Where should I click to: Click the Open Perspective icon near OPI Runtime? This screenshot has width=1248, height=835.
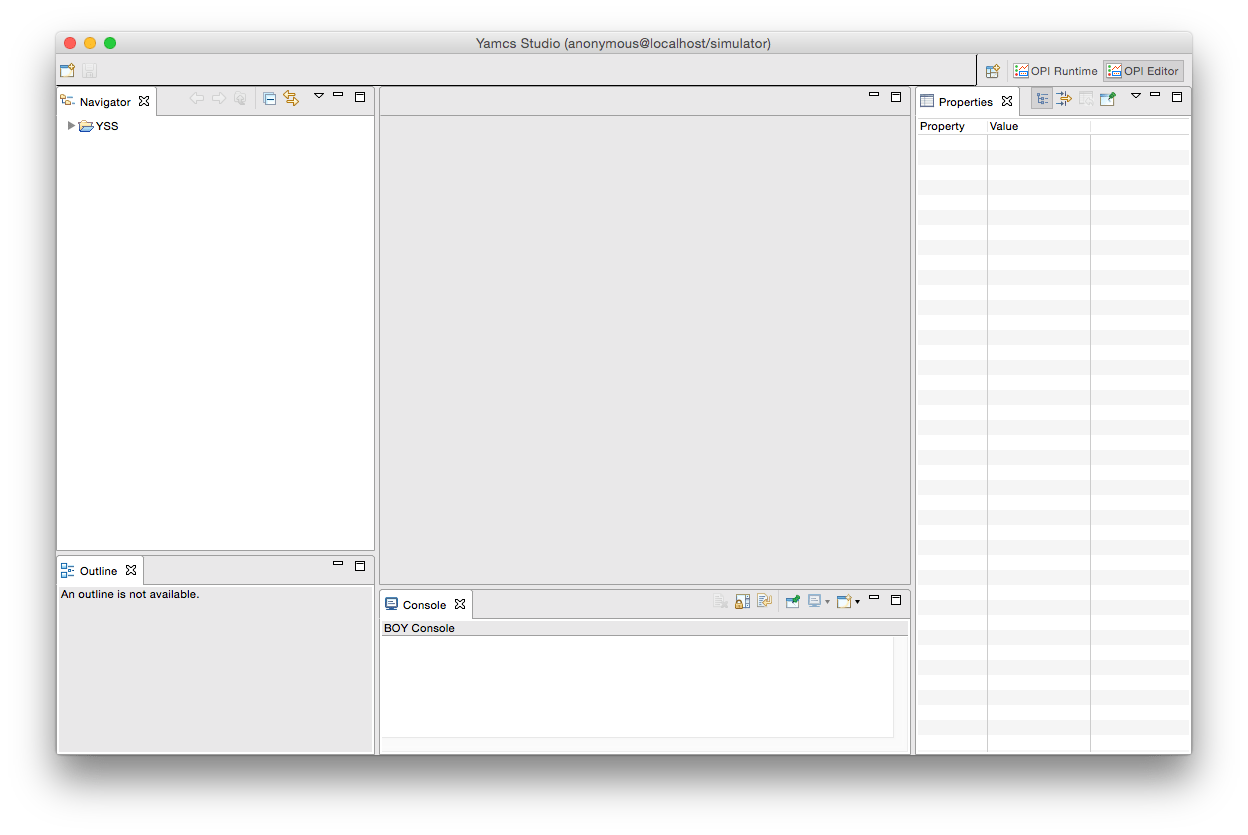pyautogui.click(x=992, y=70)
